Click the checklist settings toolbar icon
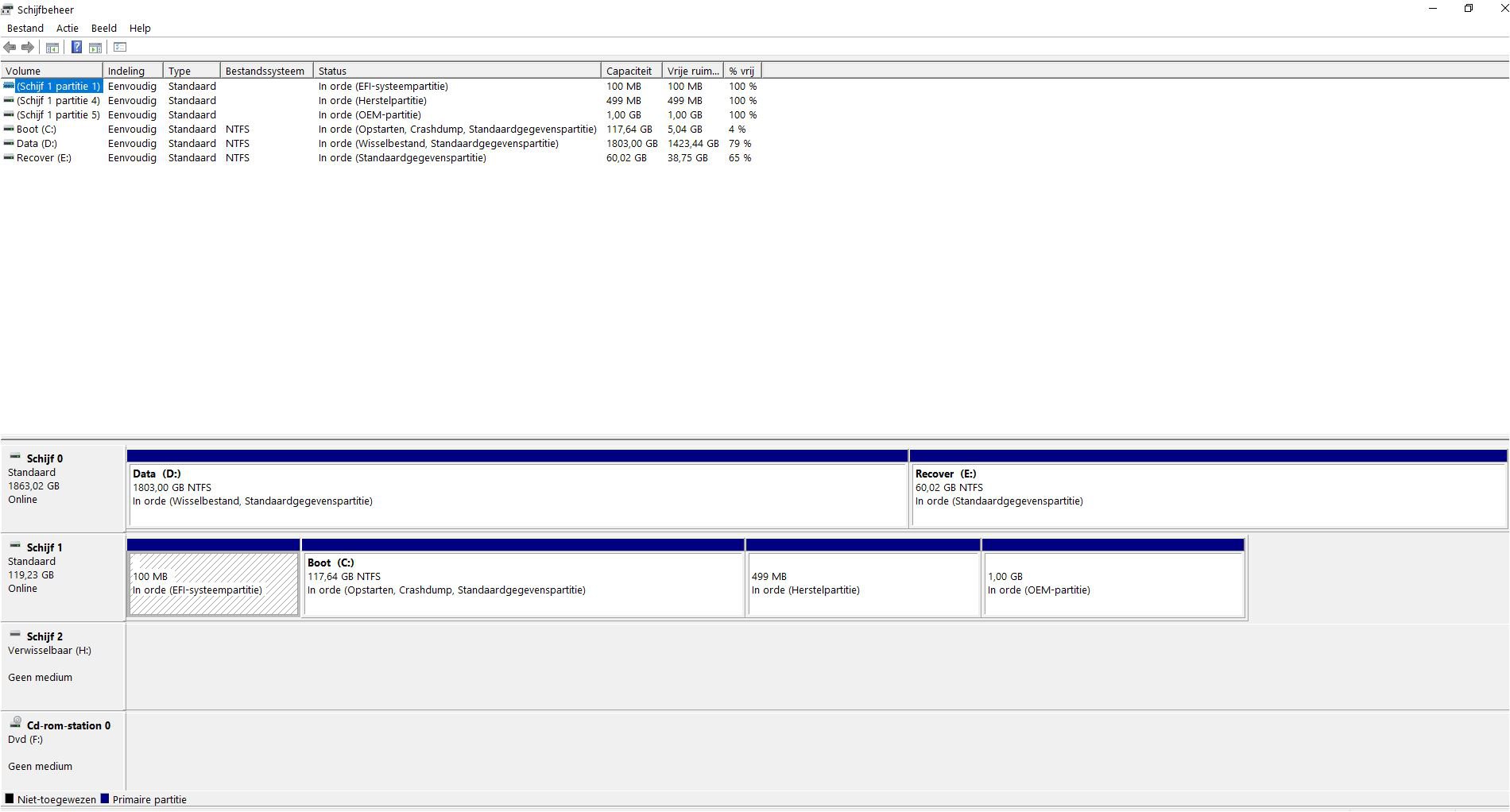This screenshot has width=1510, height=812. pos(120,48)
